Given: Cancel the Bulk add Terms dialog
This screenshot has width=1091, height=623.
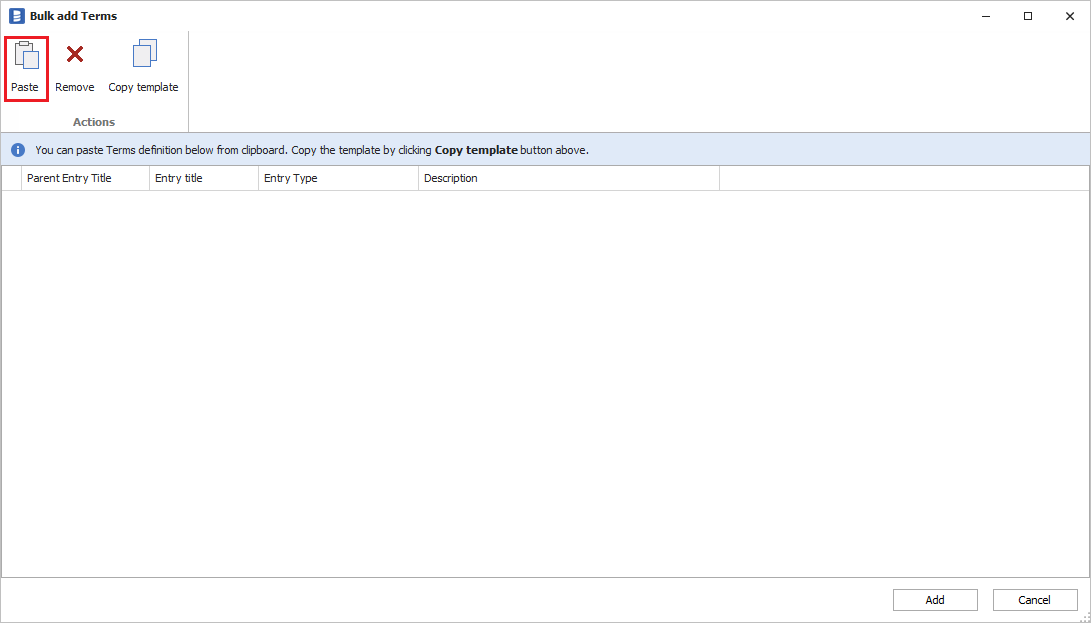Looking at the screenshot, I should pyautogui.click(x=1034, y=600).
